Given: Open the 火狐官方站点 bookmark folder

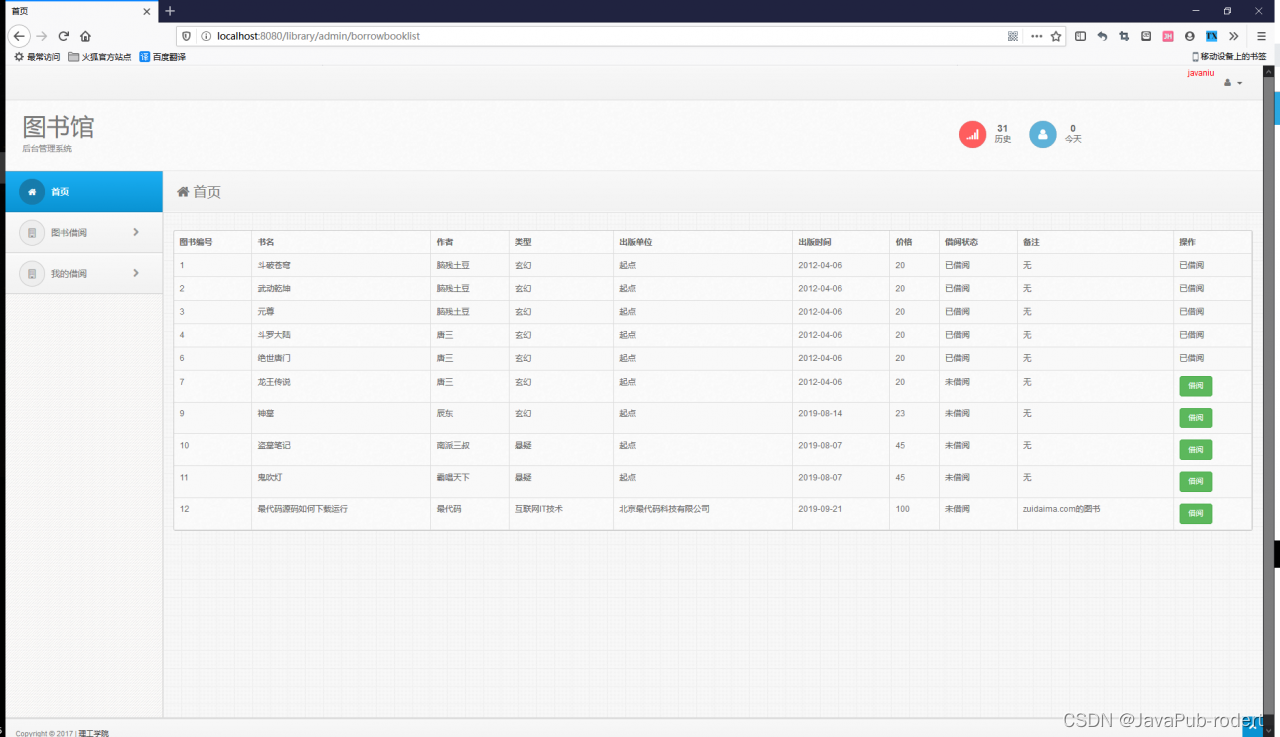Looking at the screenshot, I should (100, 57).
